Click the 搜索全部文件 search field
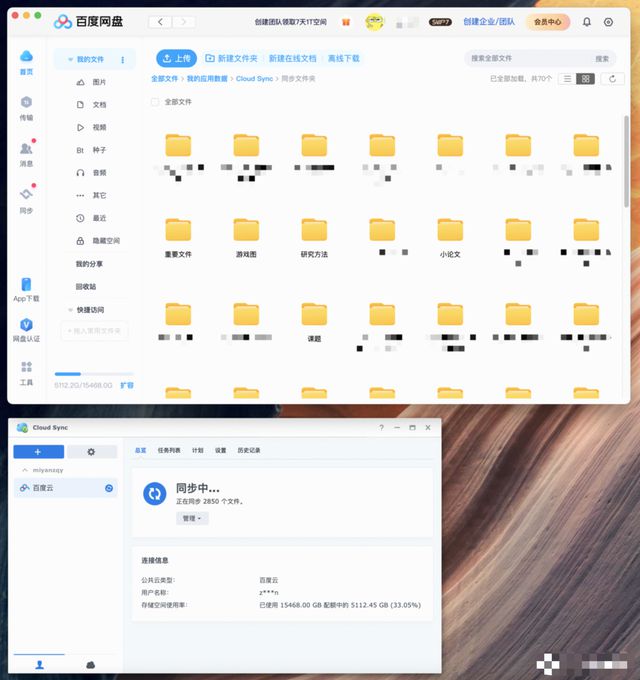640x680 pixels. click(531, 59)
